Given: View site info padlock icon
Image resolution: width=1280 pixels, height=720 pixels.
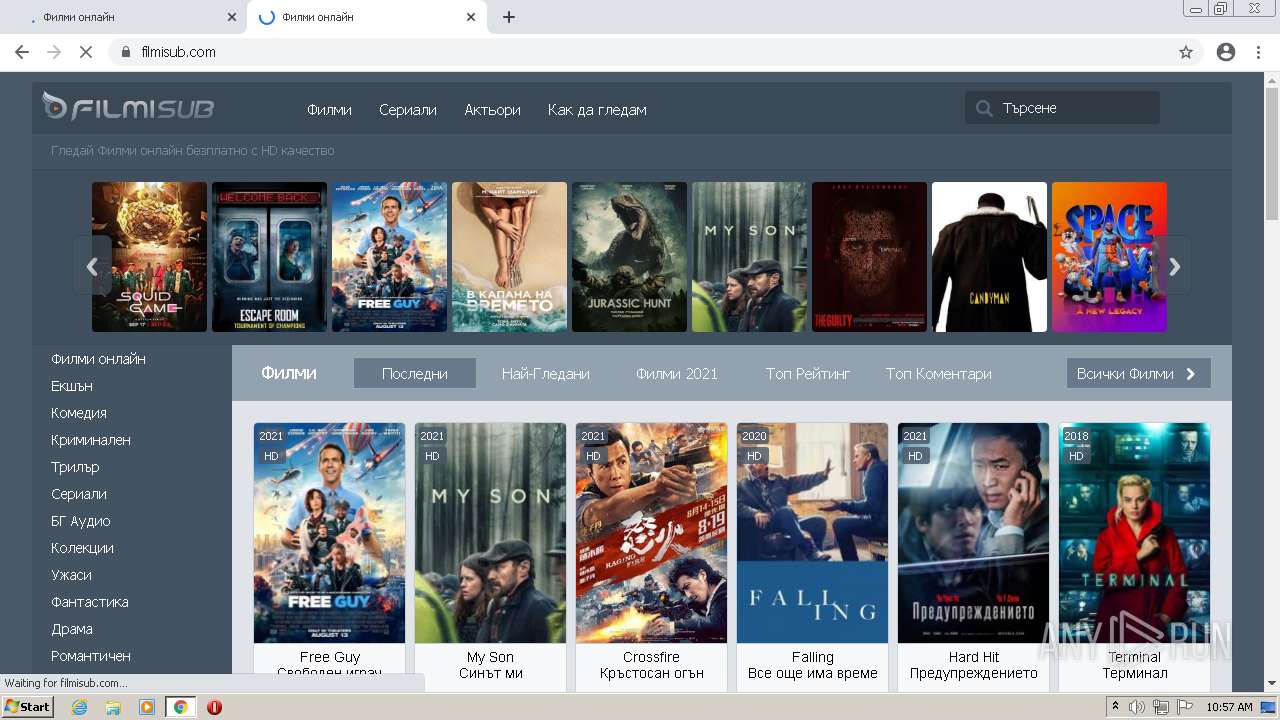Looking at the screenshot, I should [x=126, y=52].
